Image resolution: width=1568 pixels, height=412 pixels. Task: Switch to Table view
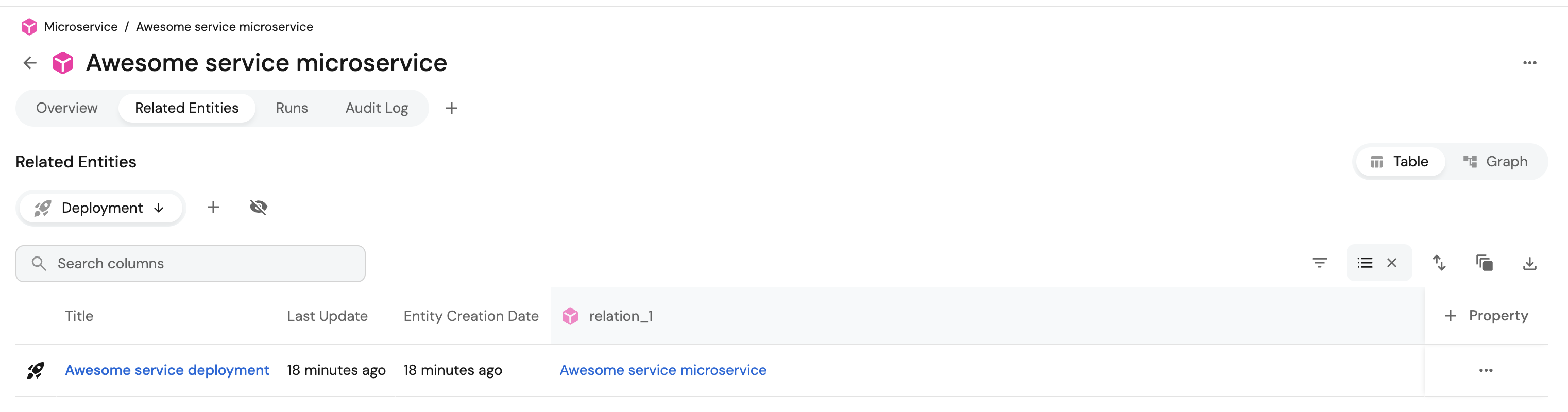(x=1400, y=162)
